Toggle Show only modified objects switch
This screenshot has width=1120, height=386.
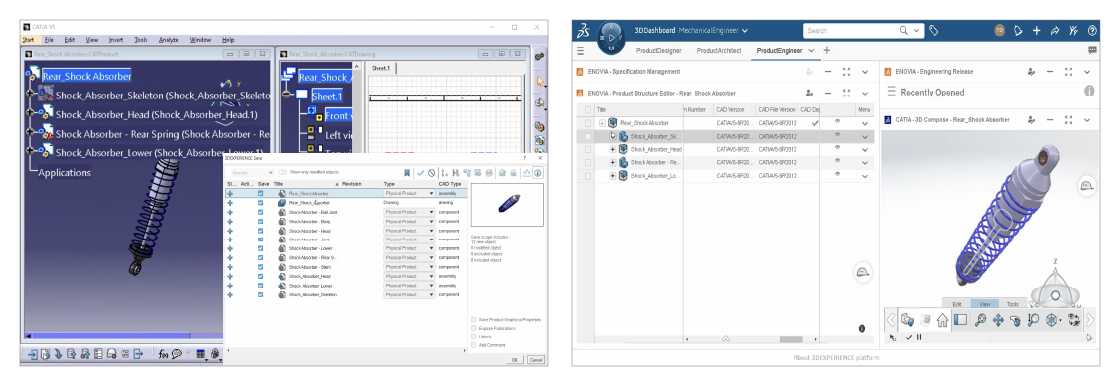(x=282, y=172)
